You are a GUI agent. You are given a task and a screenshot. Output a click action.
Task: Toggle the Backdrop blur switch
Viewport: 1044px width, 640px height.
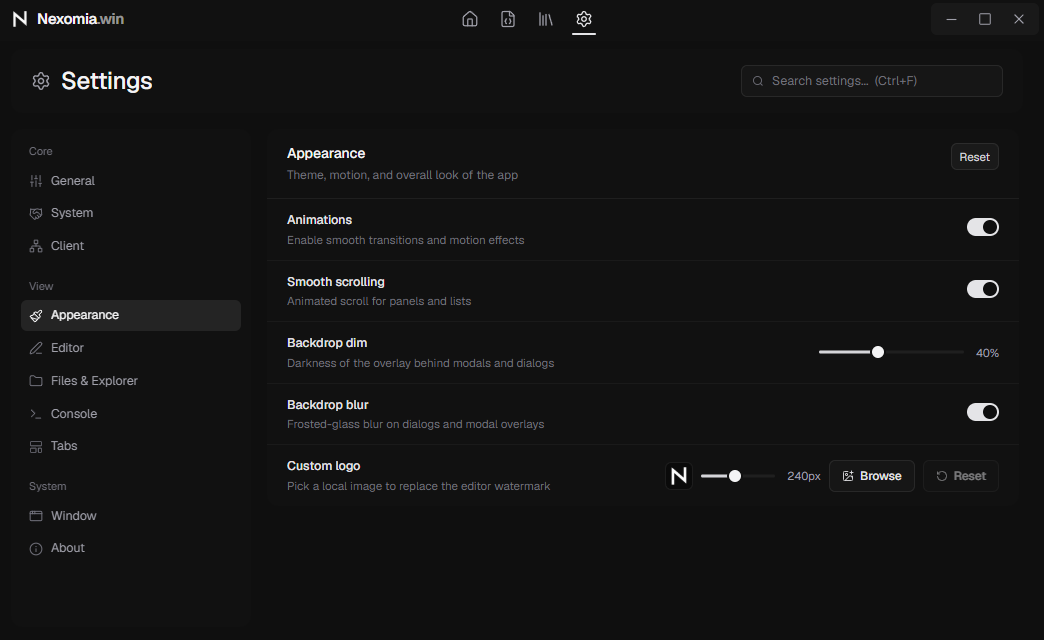[983, 412]
